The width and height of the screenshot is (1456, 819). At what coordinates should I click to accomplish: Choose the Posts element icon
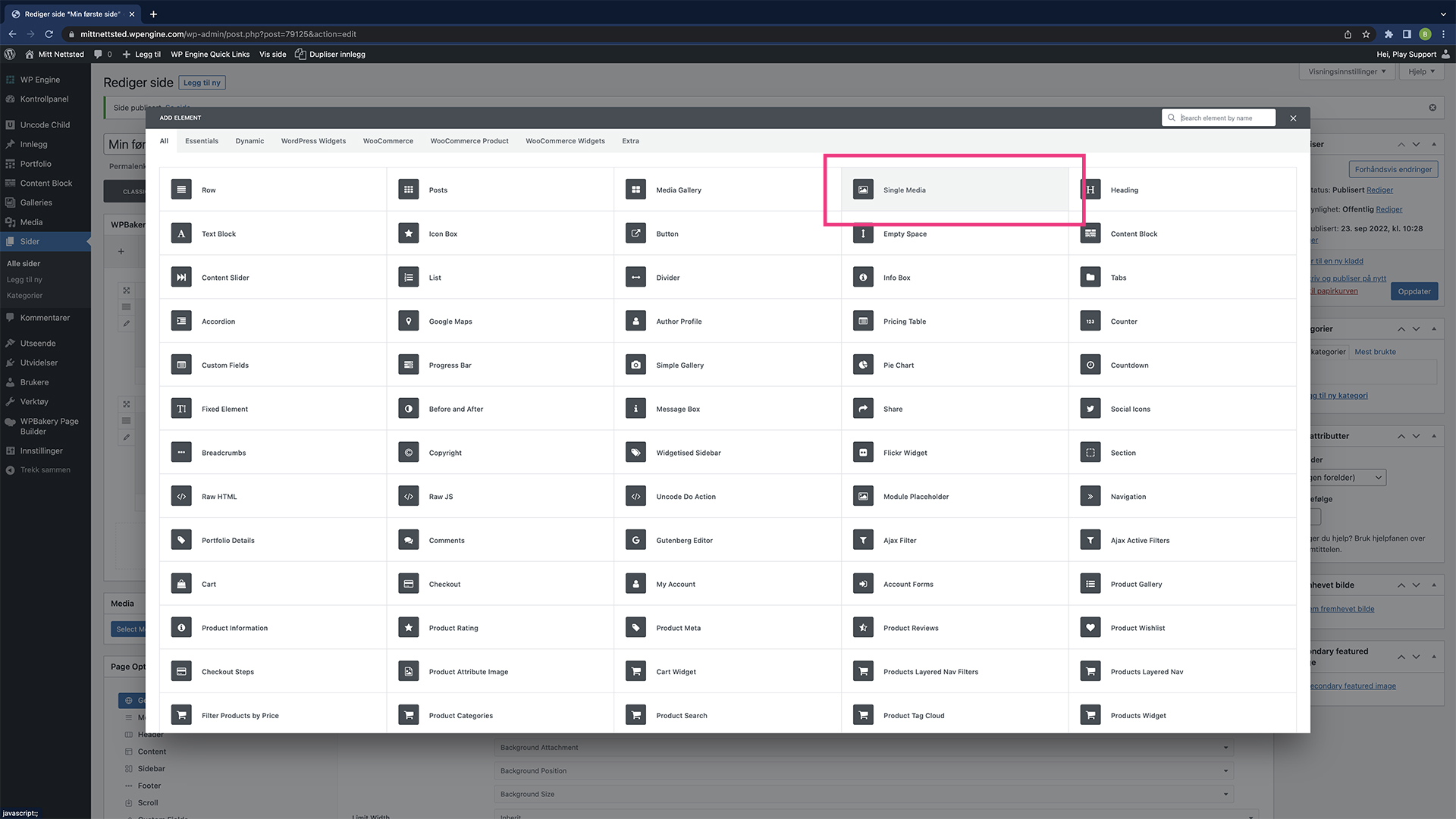click(x=409, y=190)
